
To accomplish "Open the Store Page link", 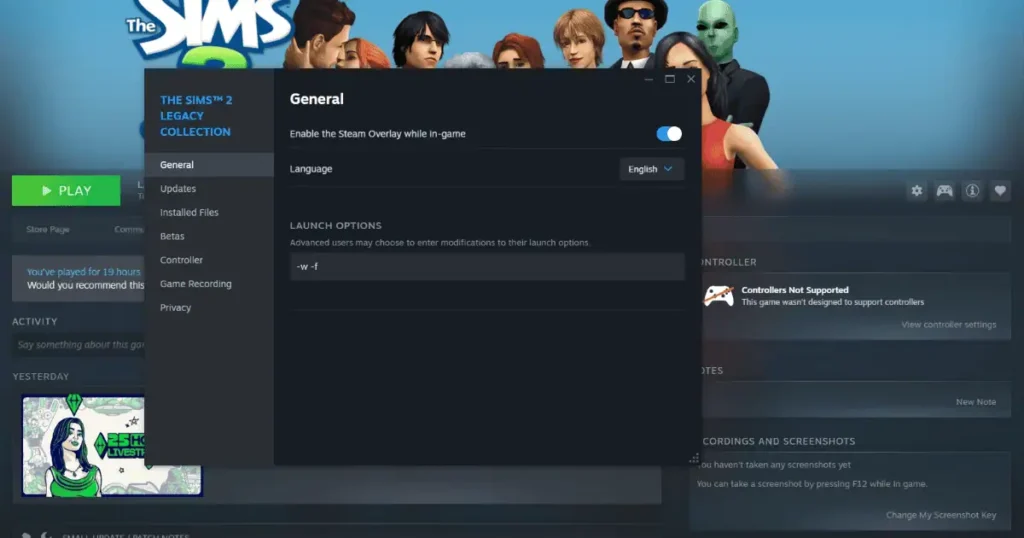I will [x=48, y=229].
